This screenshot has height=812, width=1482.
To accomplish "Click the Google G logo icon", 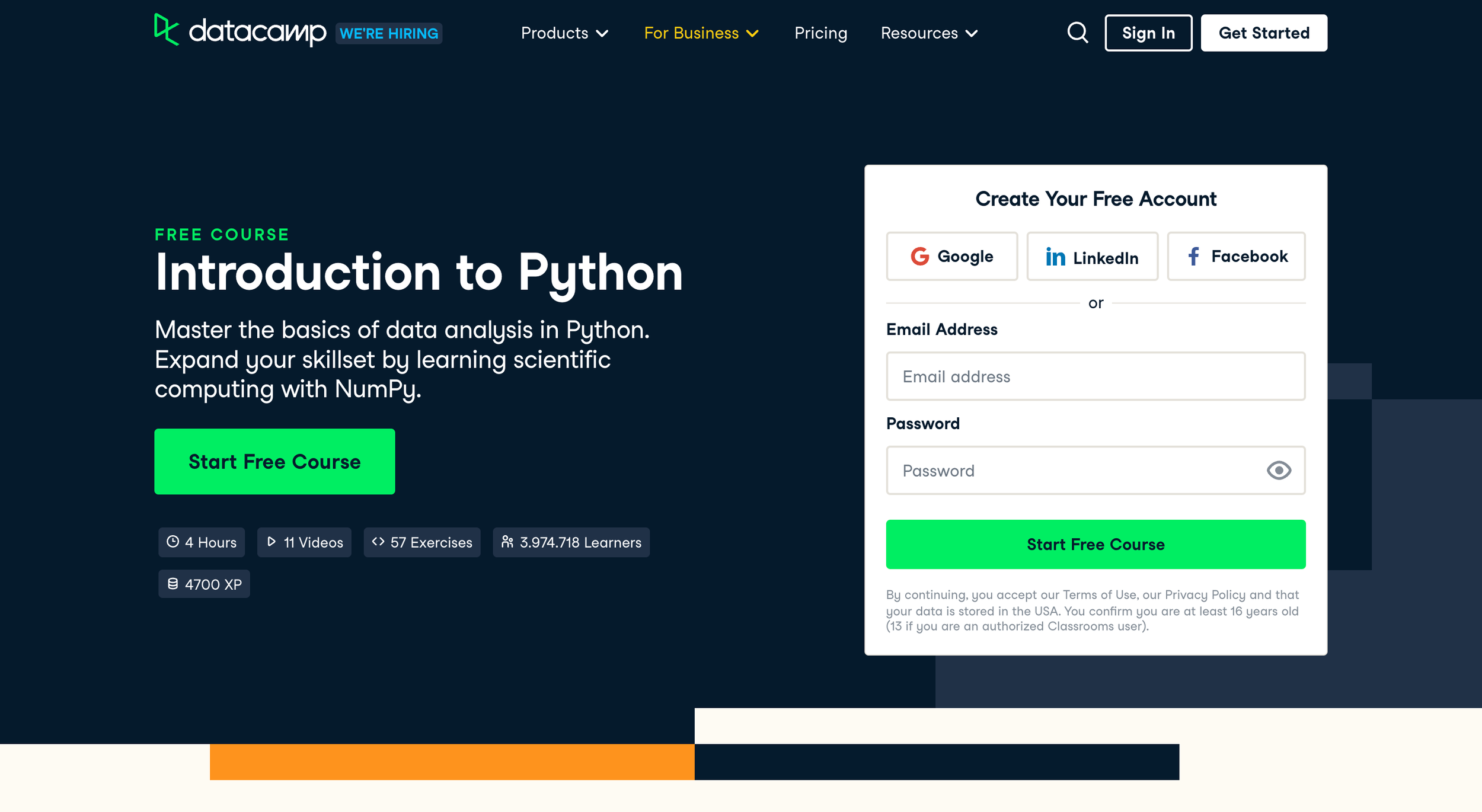I will [x=919, y=256].
